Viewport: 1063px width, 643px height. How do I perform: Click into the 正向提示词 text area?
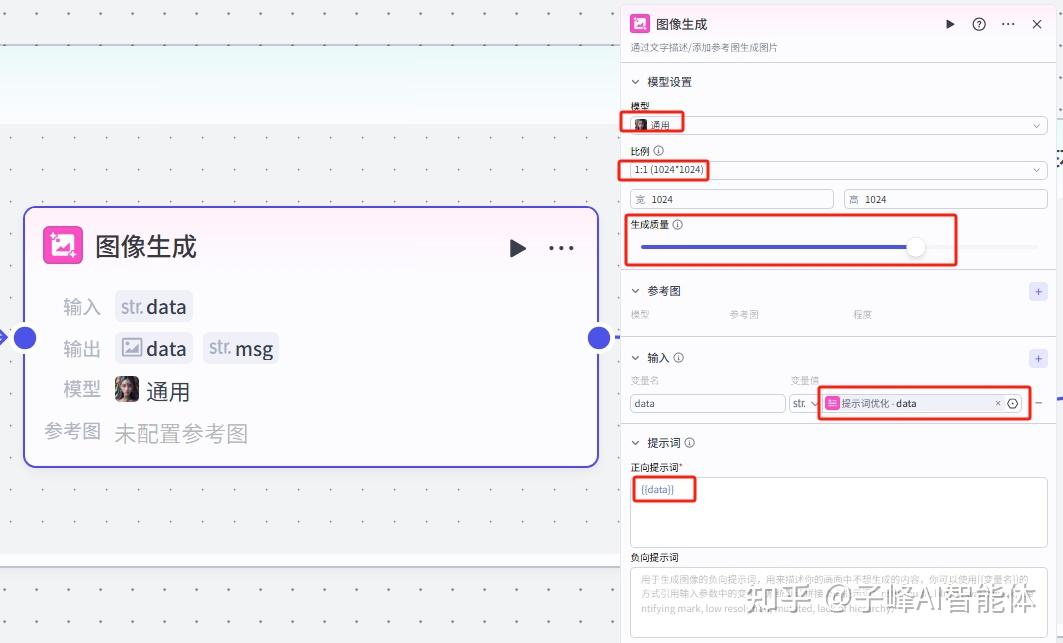click(x=838, y=515)
